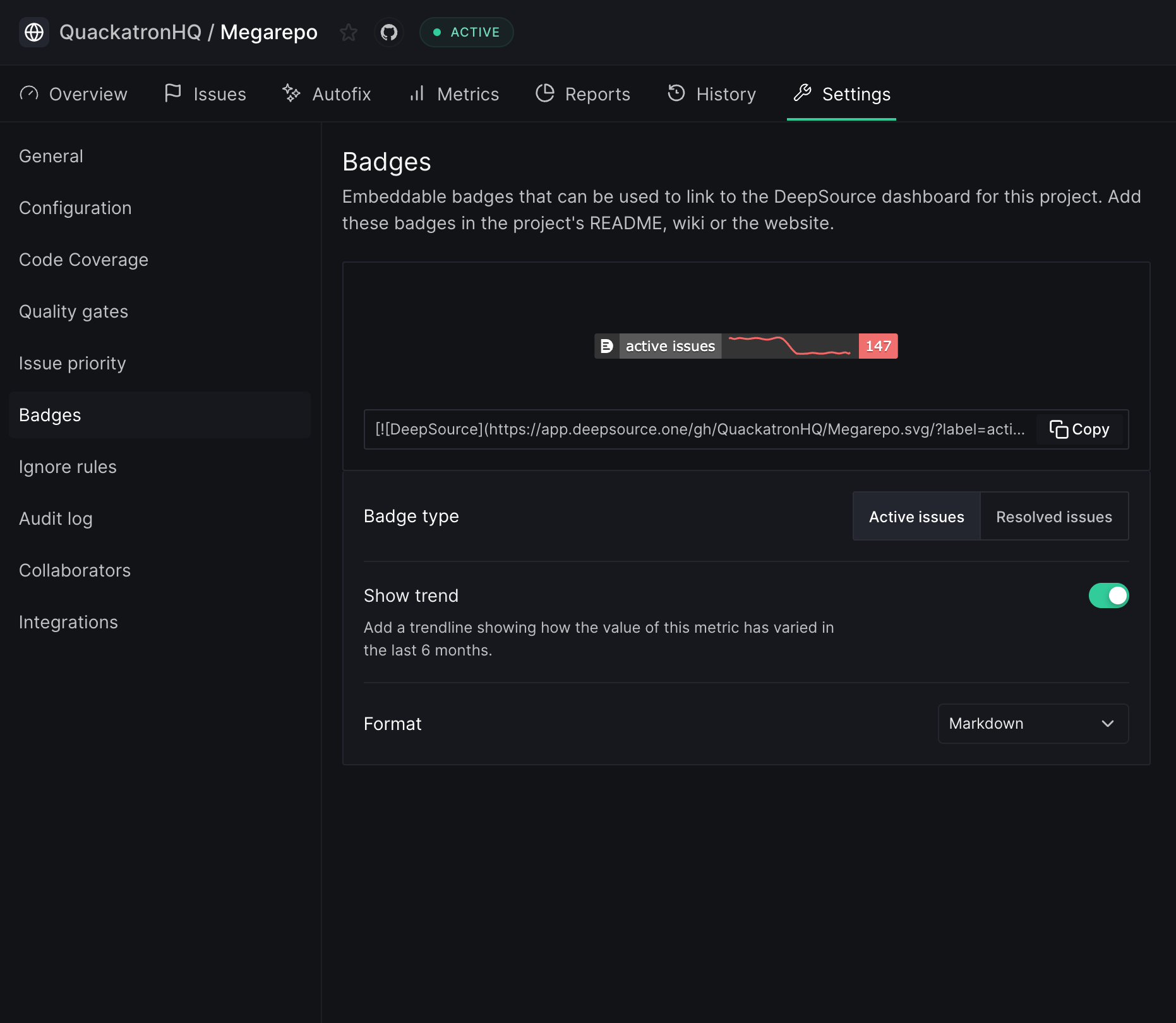Go to Code Coverage settings
The height and width of the screenshot is (1023, 1176).
160,260
